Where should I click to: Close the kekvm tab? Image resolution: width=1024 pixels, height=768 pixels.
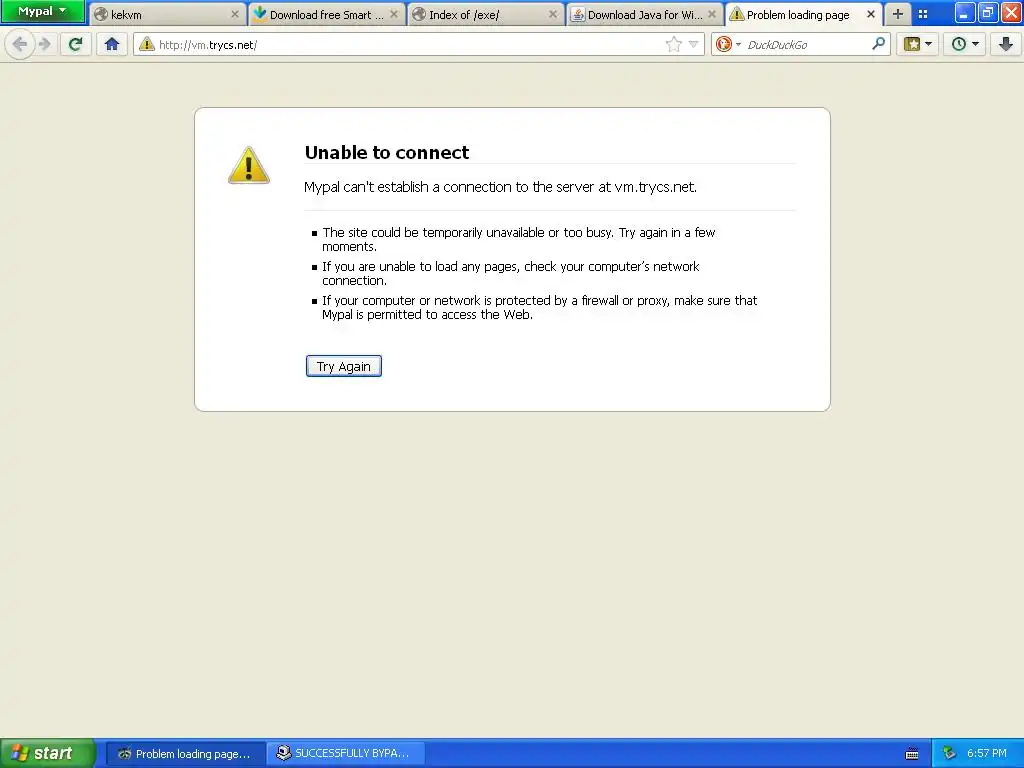tap(235, 14)
